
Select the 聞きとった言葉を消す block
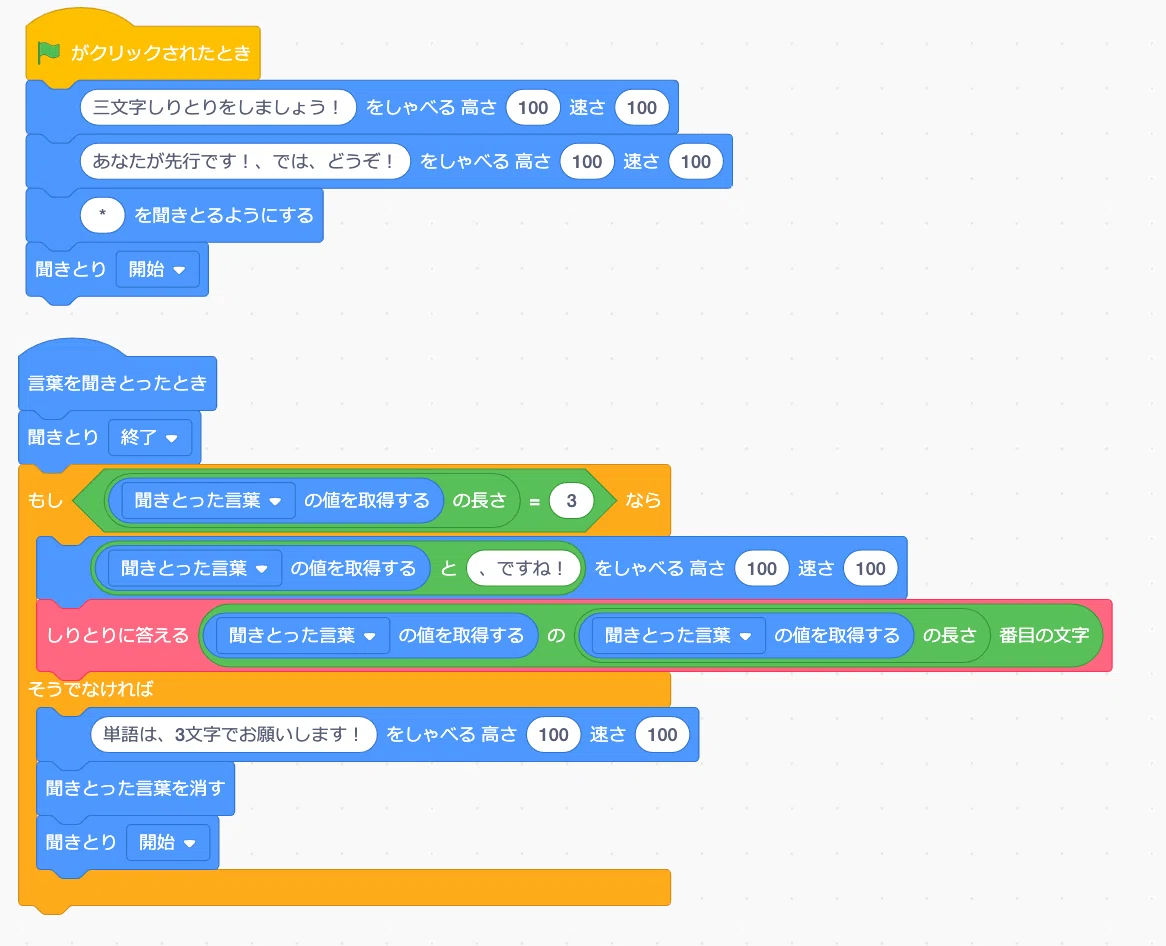[x=135, y=788]
